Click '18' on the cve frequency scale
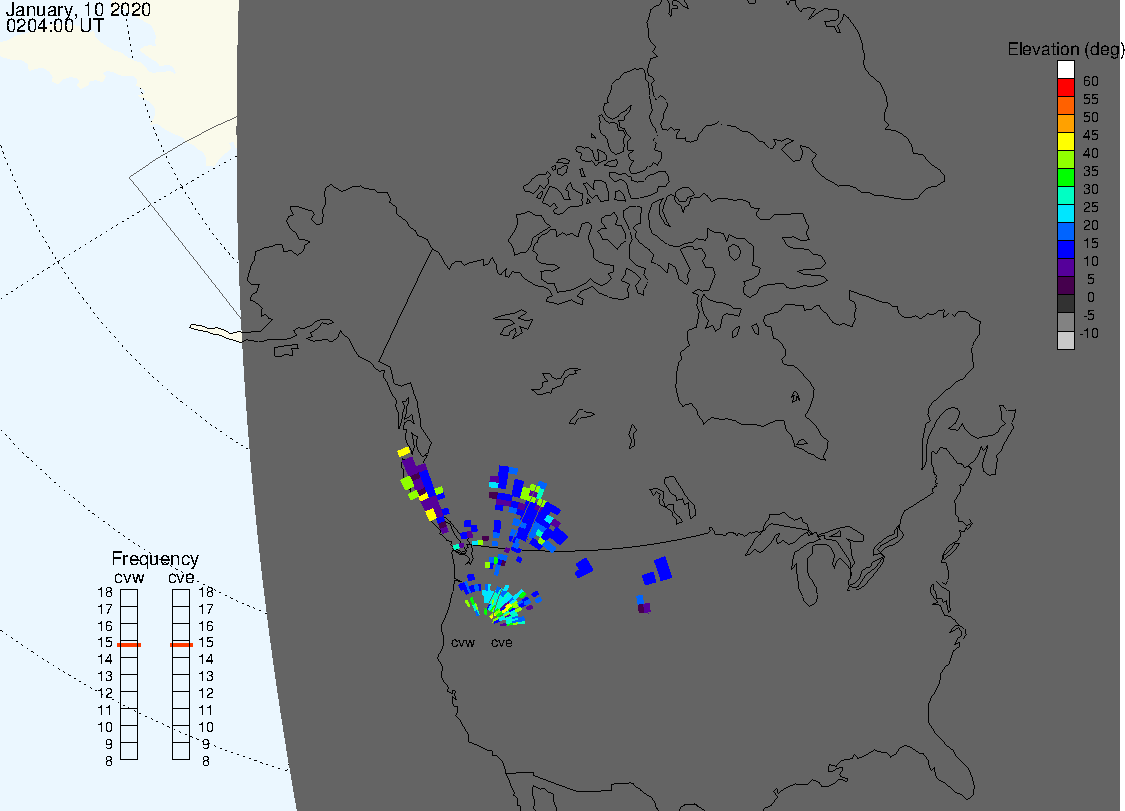 tap(206, 592)
